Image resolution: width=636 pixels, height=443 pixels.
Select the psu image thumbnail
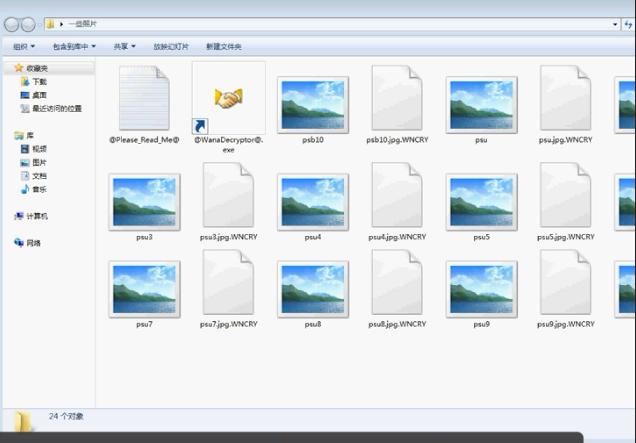tap(481, 105)
